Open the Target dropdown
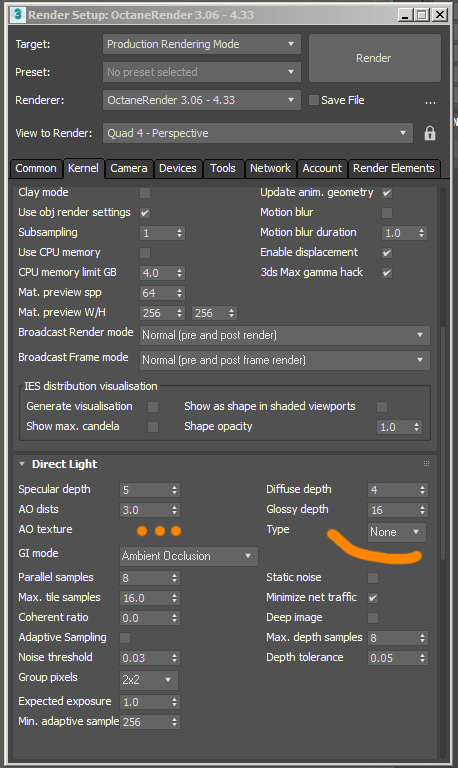458x768 pixels. click(201, 44)
